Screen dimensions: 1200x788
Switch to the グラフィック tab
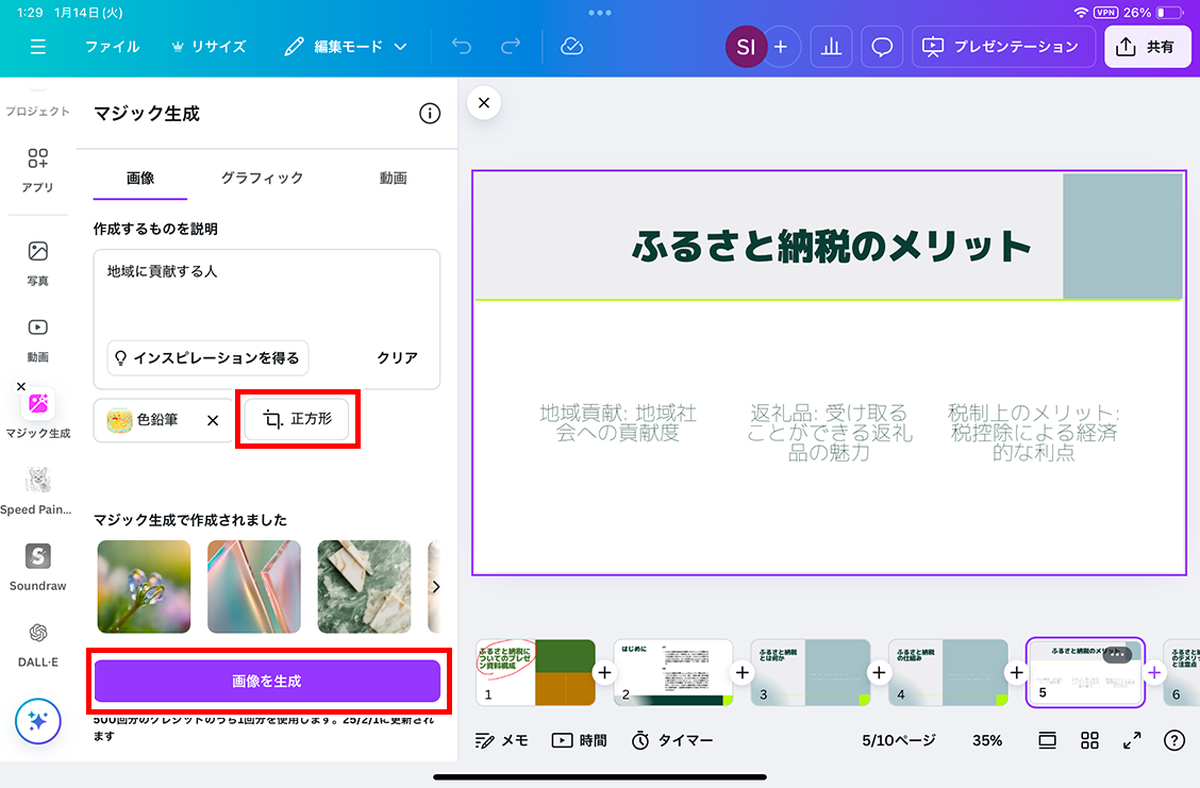[262, 178]
